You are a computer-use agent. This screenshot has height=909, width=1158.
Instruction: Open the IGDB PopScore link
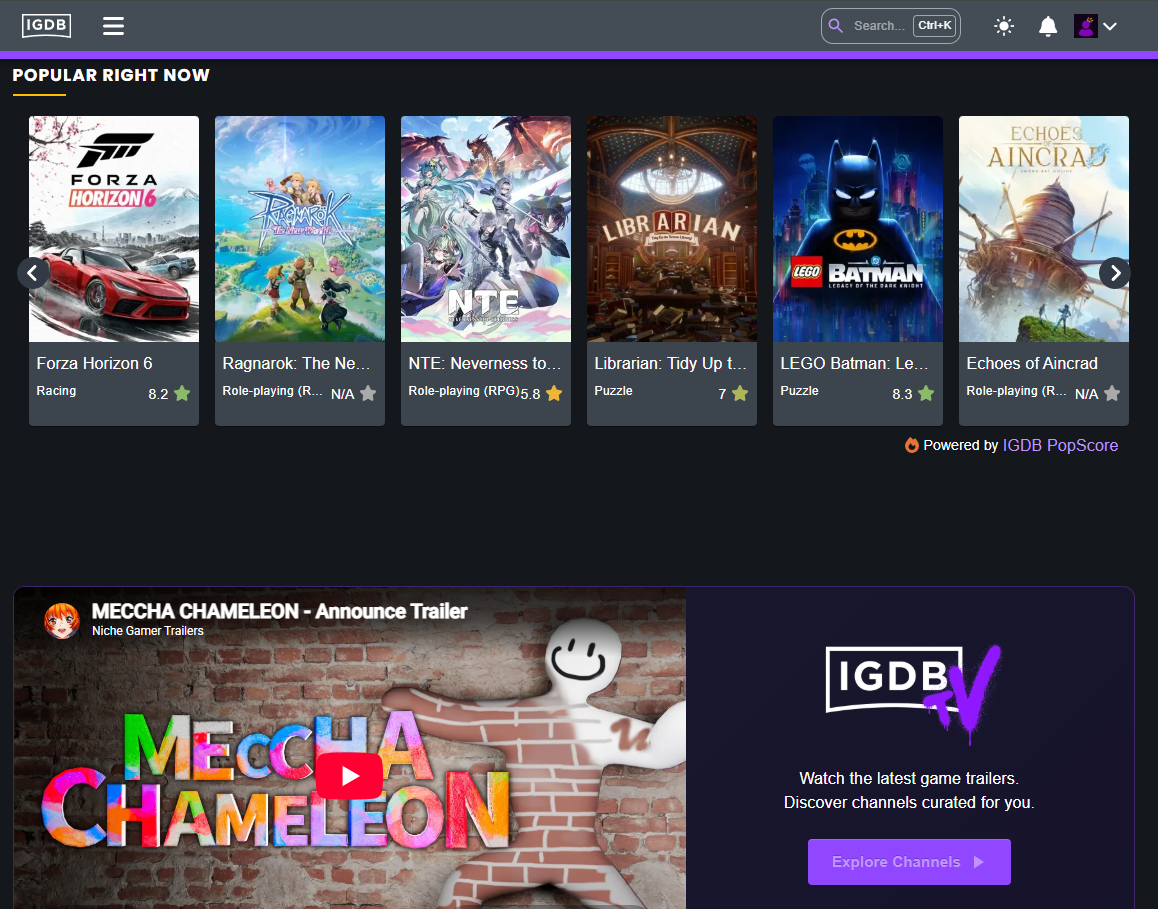1060,445
